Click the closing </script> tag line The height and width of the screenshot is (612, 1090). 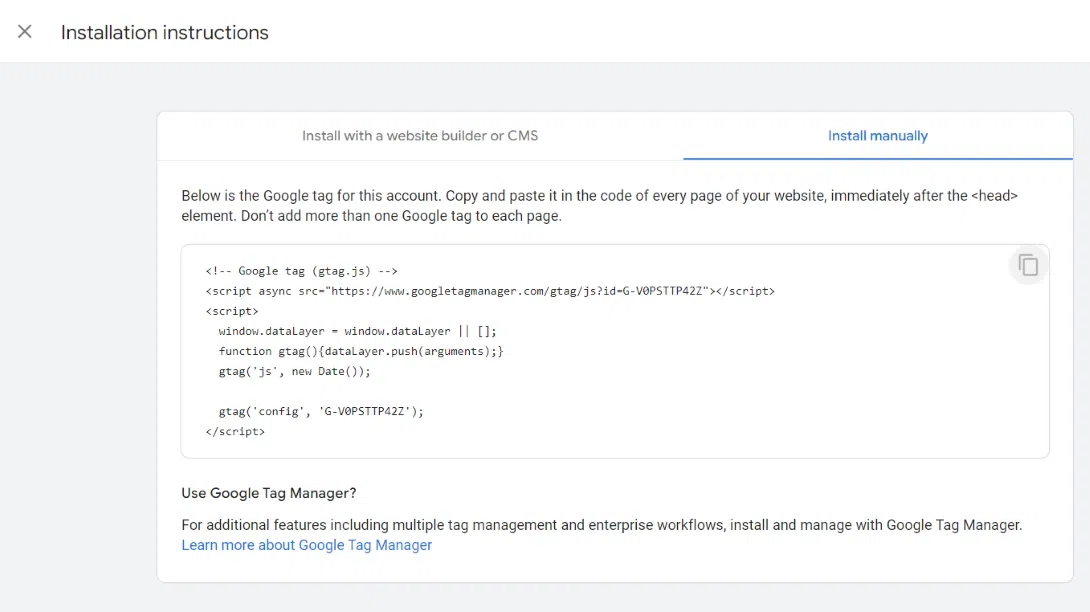235,431
